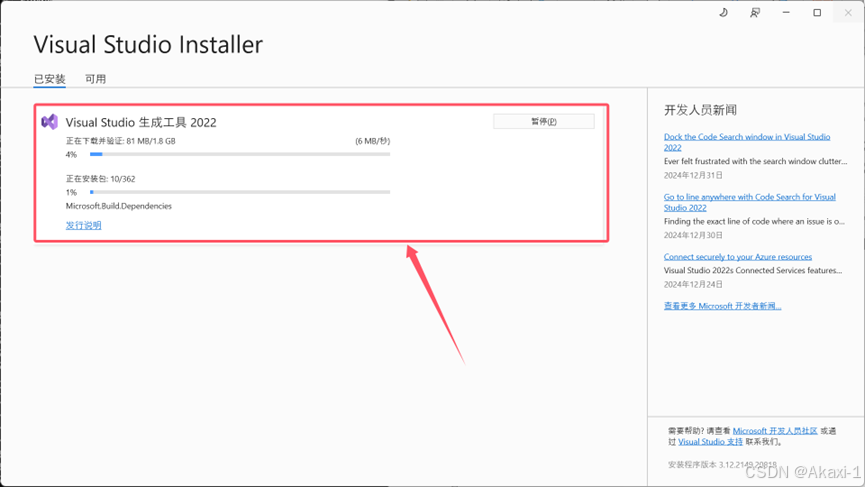Select 'Visual Studio 生成工具 2022' product title
Image resolution: width=865 pixels, height=487 pixels.
click(141, 122)
